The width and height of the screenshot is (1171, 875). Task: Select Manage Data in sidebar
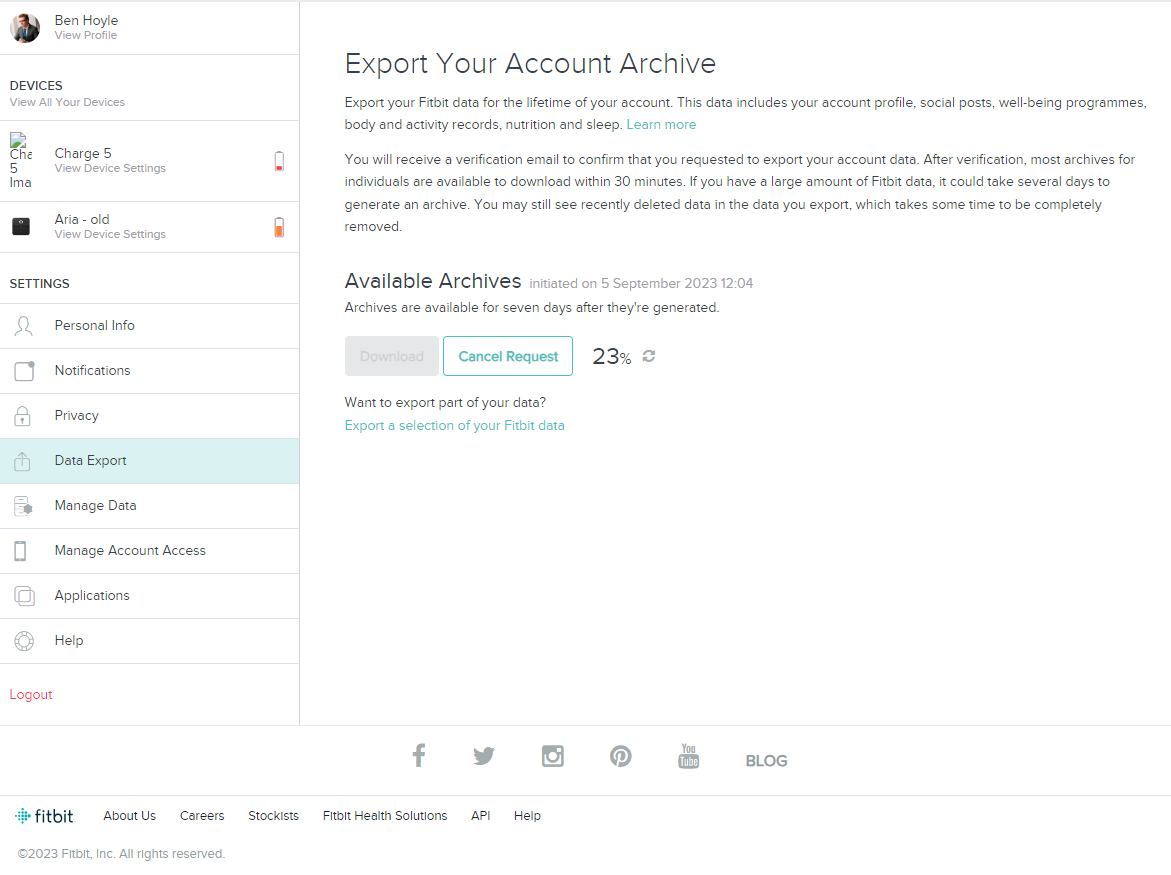tap(95, 506)
